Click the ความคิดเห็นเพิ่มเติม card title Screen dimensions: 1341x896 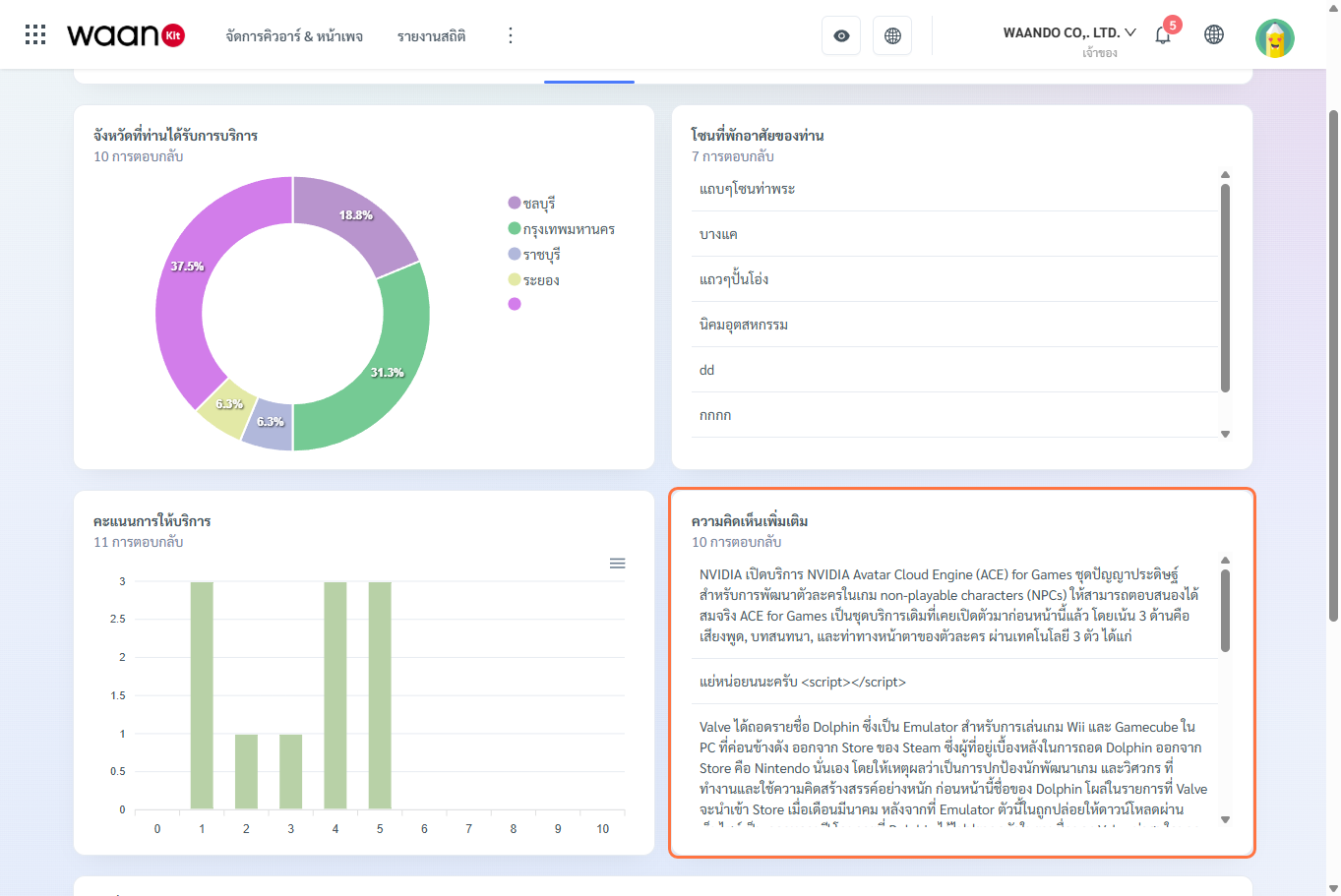(x=750, y=521)
